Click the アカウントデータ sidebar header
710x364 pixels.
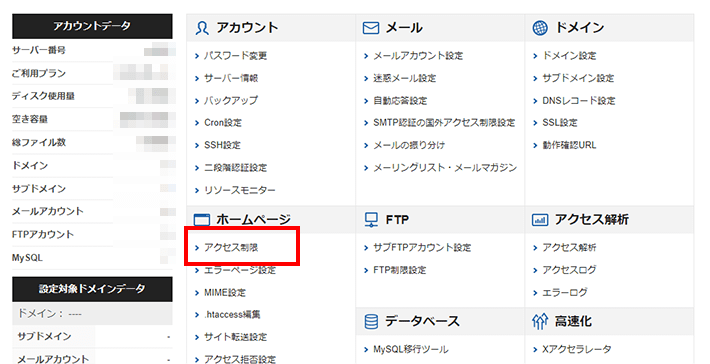click(x=92, y=26)
